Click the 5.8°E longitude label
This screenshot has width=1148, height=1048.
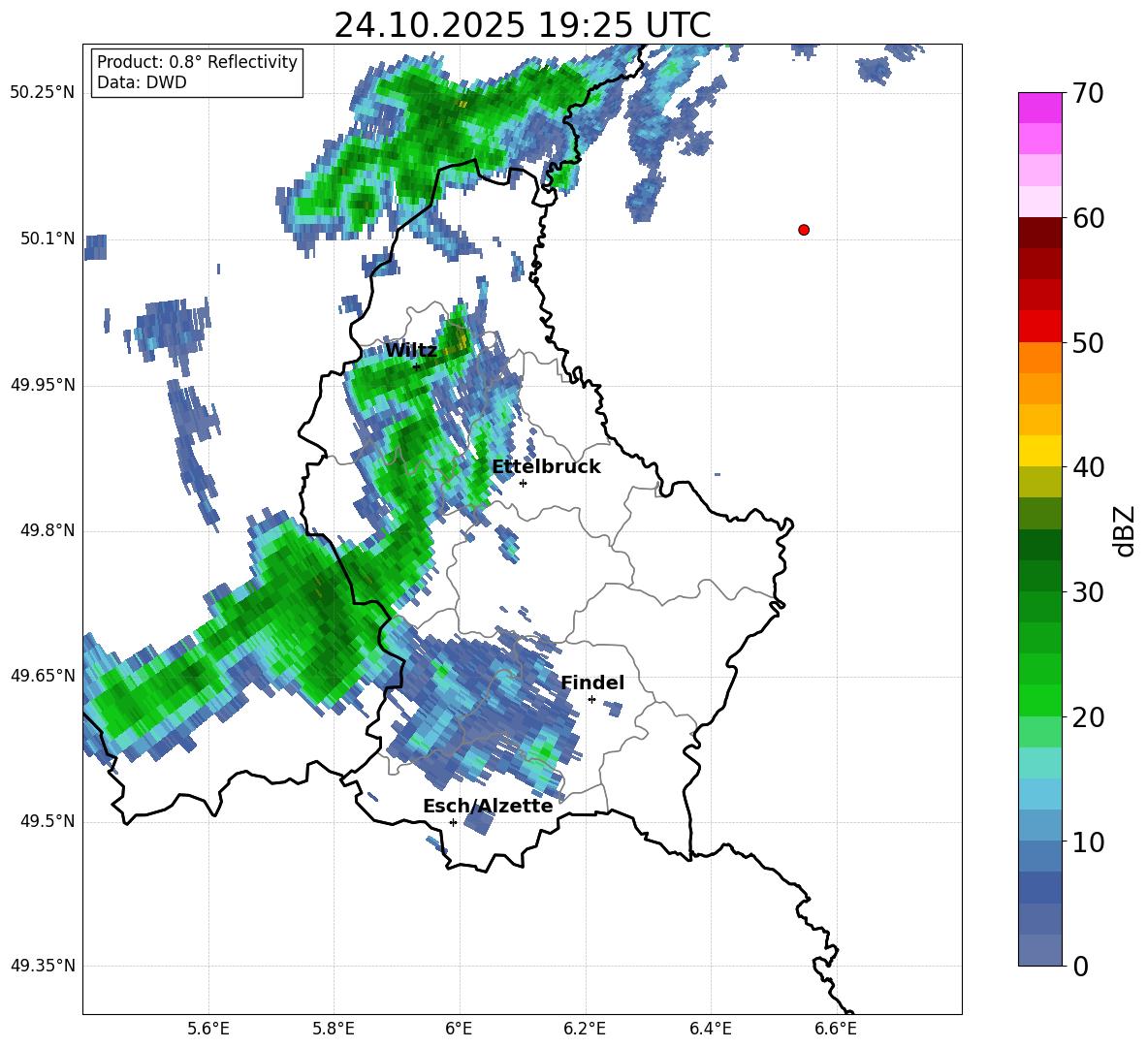click(x=334, y=1029)
